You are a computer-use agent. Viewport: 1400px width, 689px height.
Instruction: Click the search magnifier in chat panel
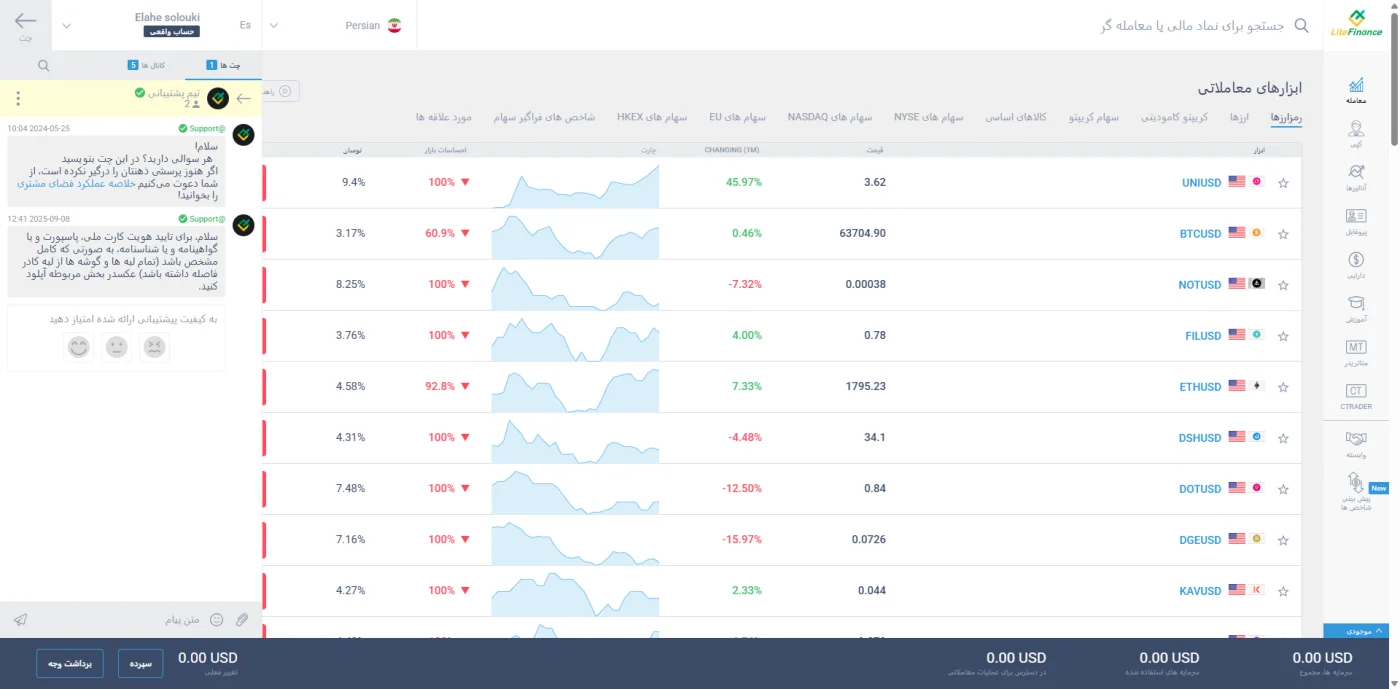pyautogui.click(x=43, y=65)
